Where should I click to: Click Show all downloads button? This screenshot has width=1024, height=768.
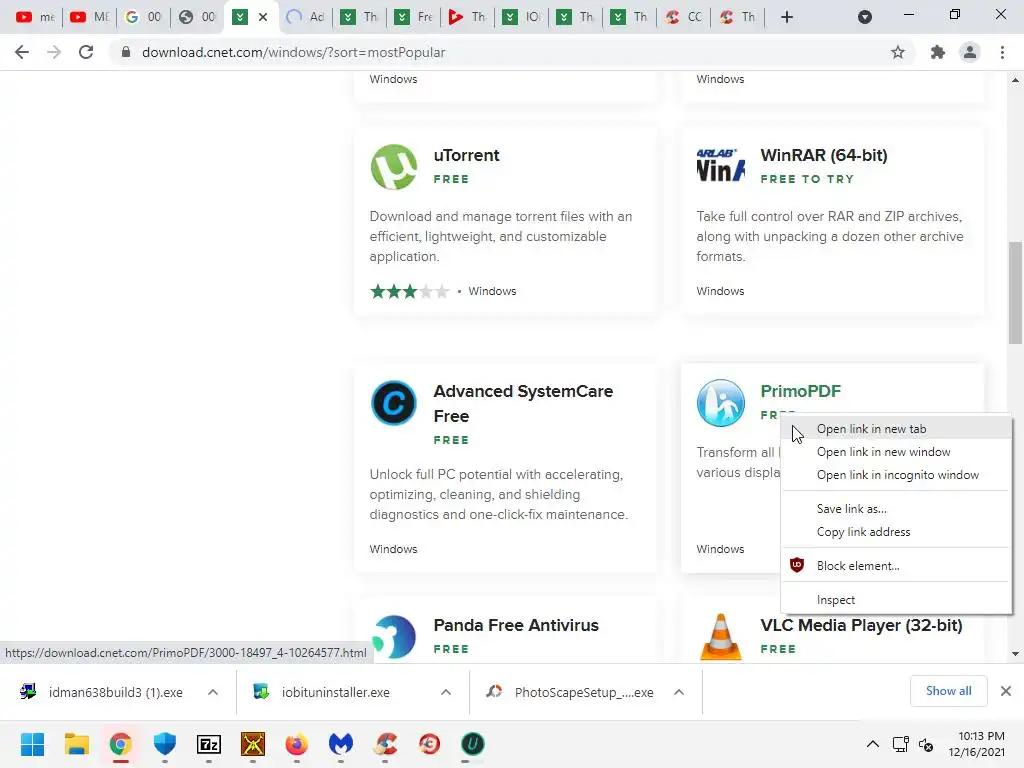click(948, 691)
